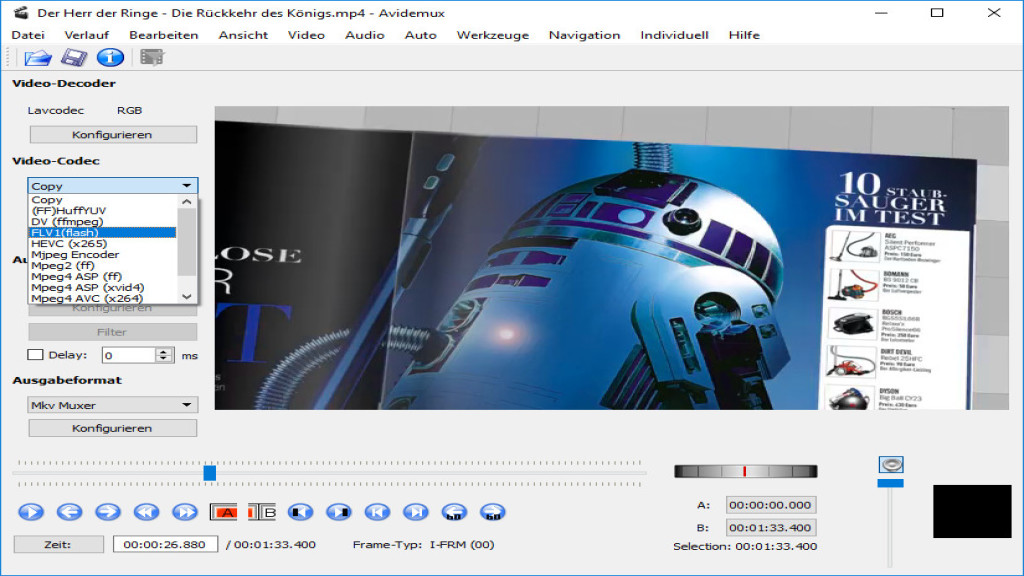1024x576 pixels.
Task: Open the Video menu
Action: pyautogui.click(x=306, y=34)
